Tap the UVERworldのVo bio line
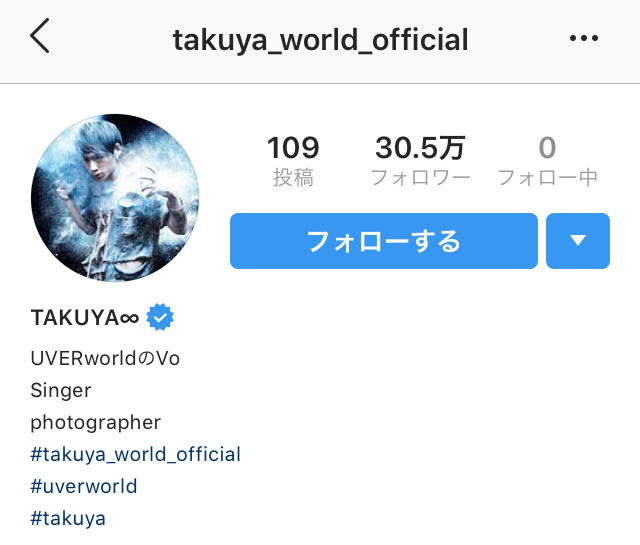640x545 pixels. point(105,358)
